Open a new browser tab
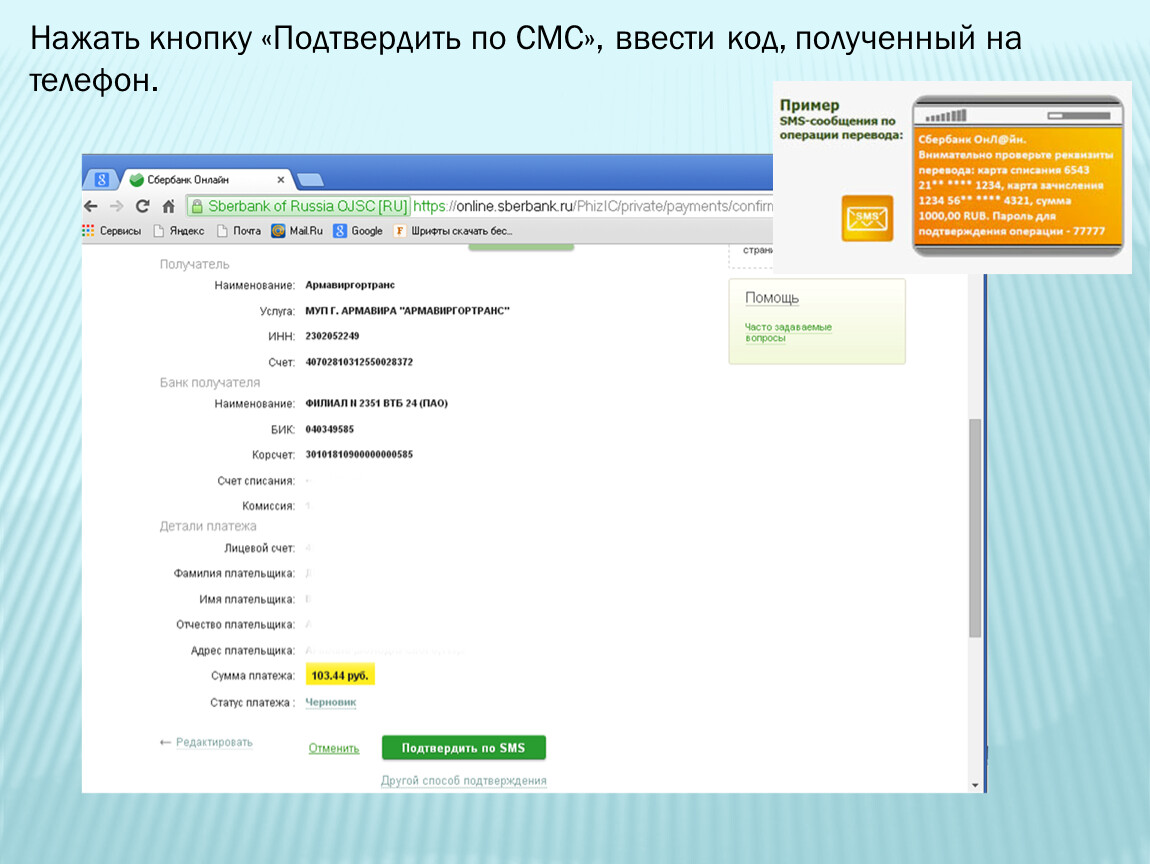Image resolution: width=1150 pixels, height=864 pixels. point(310,180)
